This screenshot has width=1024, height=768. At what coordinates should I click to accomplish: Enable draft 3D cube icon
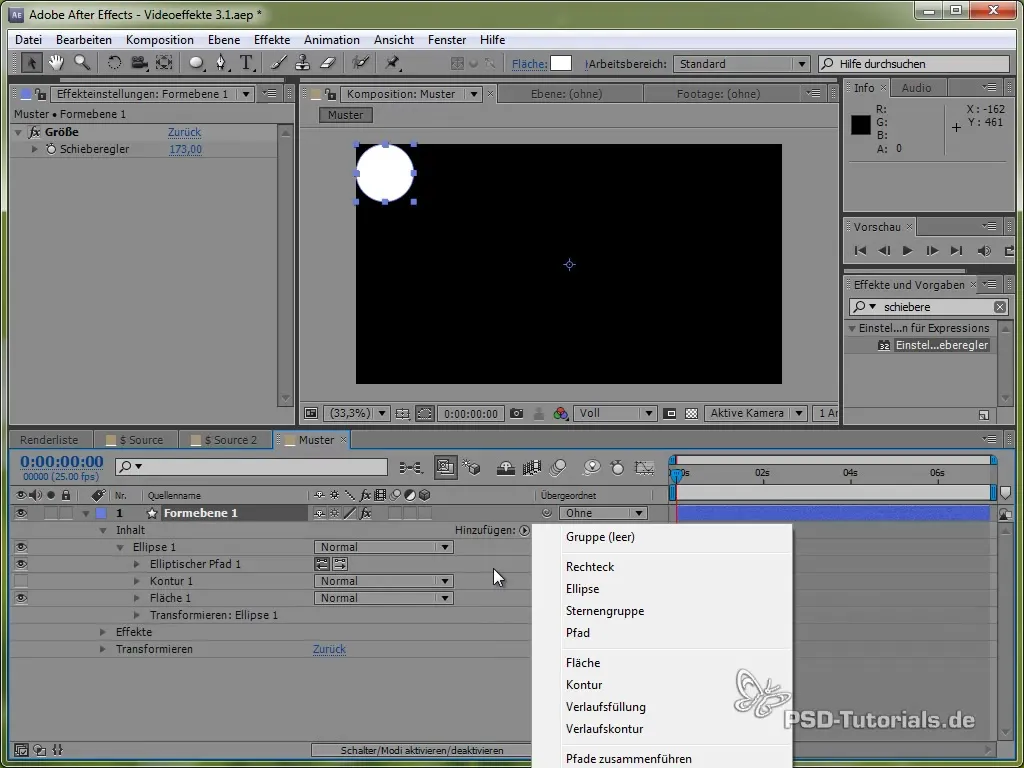(472, 468)
